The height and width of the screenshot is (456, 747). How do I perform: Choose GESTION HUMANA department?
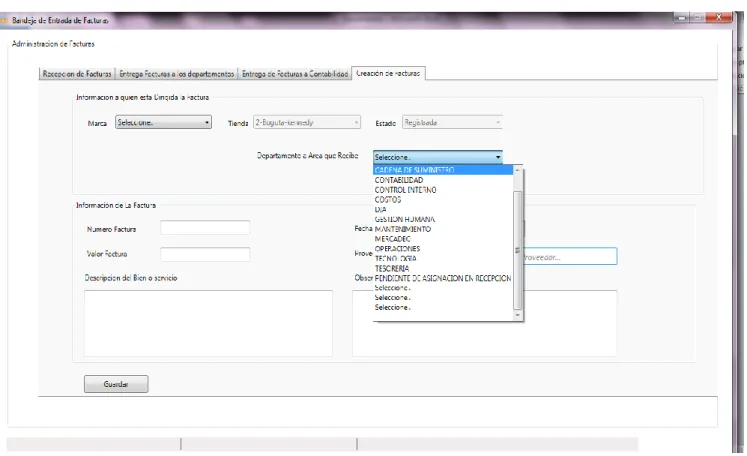pyautogui.click(x=443, y=219)
